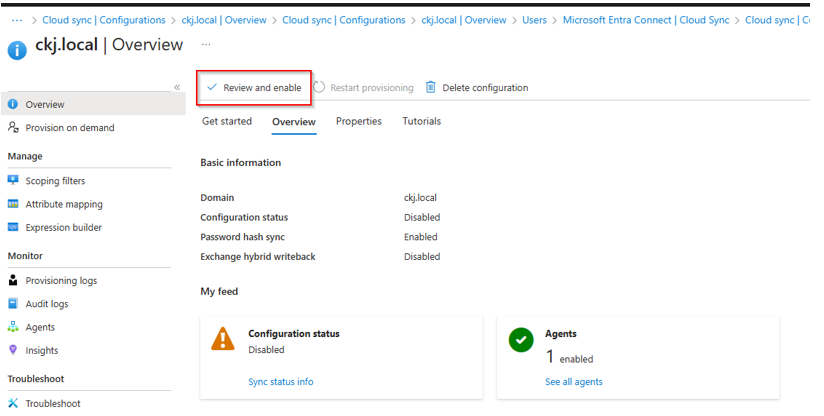Open the Tutorials tab
824x416 pixels.
coord(421,121)
